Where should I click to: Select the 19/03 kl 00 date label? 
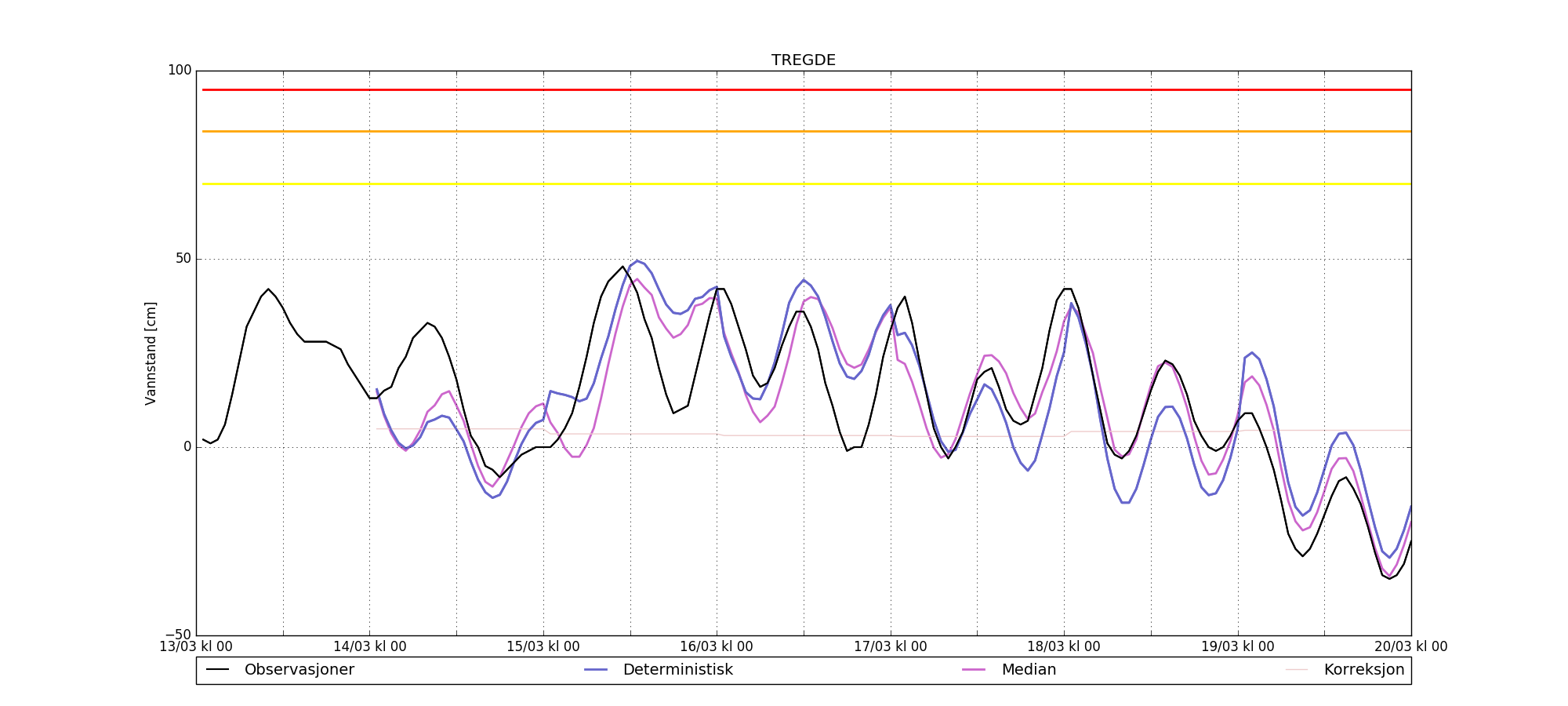pyautogui.click(x=1237, y=647)
